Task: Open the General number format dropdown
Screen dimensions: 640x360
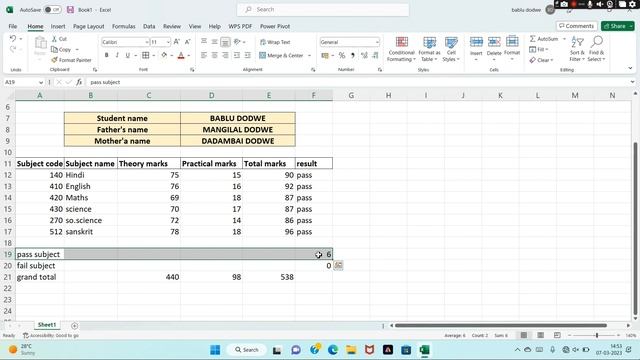Action: 377,42
